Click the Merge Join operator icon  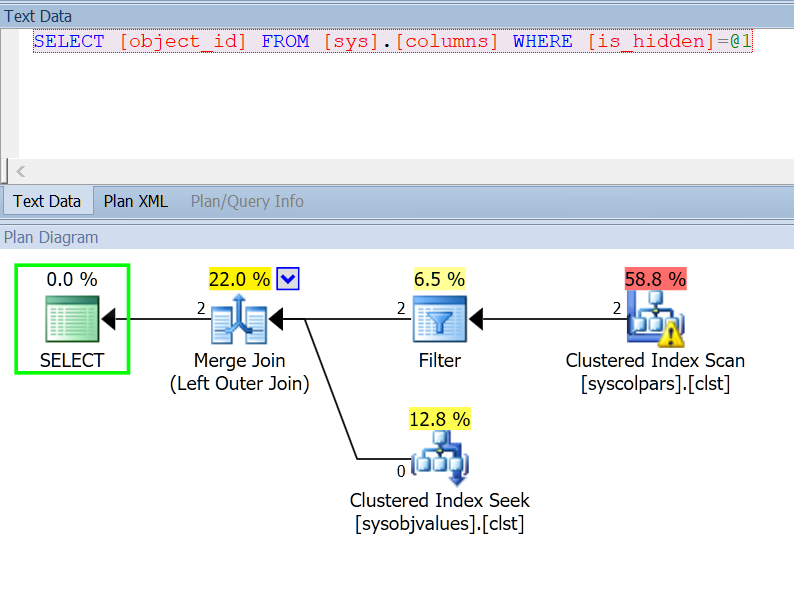tap(239, 320)
